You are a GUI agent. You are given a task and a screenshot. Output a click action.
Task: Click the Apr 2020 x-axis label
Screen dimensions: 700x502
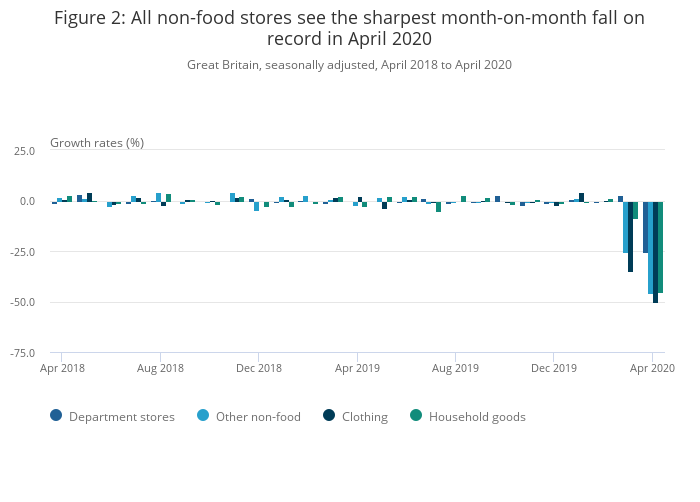[x=653, y=368]
